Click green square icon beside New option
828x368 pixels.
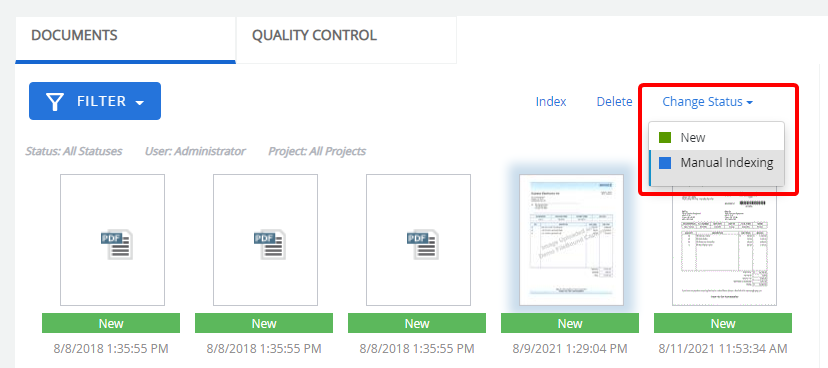[665, 137]
